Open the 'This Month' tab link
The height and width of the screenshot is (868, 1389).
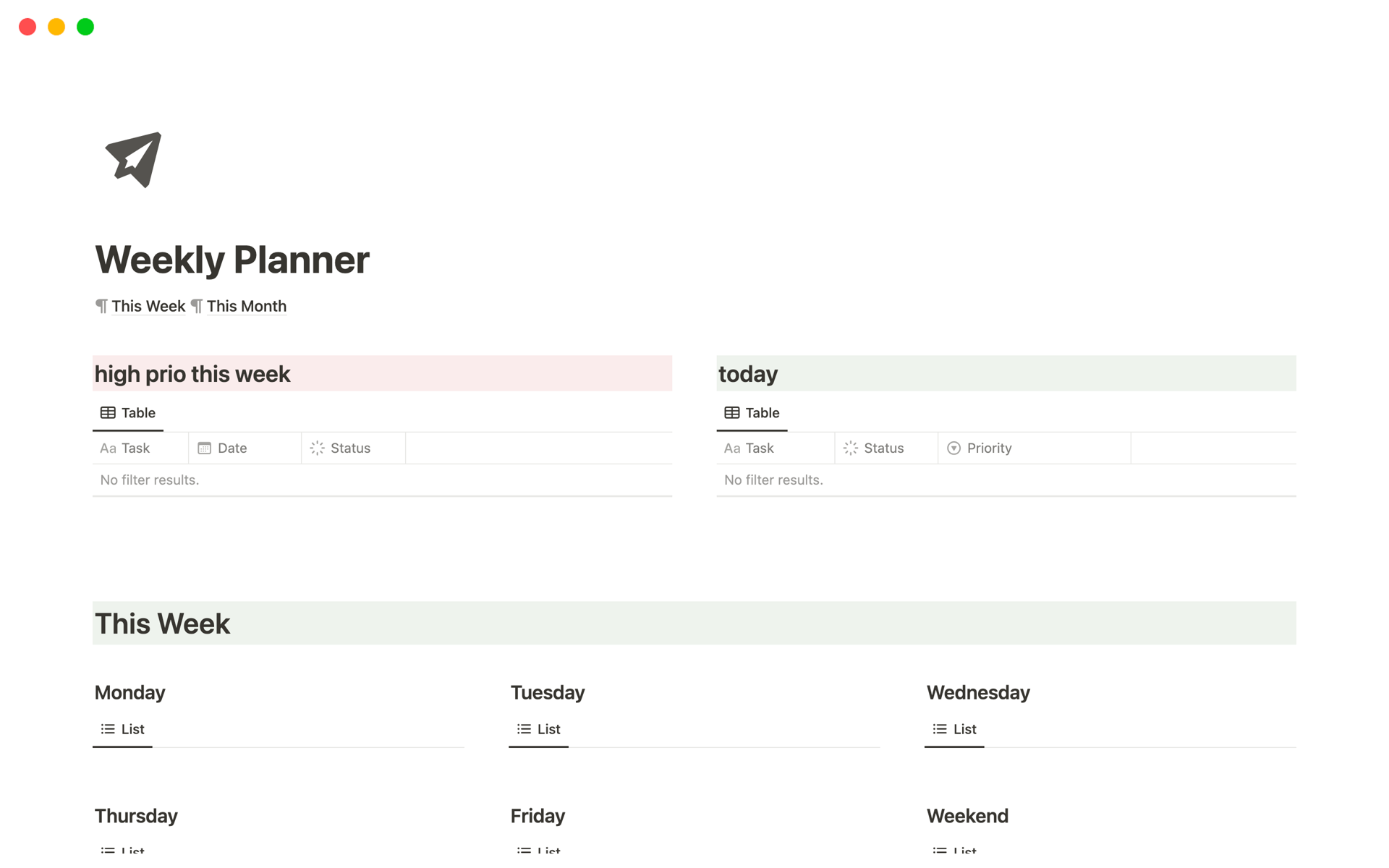point(248,306)
